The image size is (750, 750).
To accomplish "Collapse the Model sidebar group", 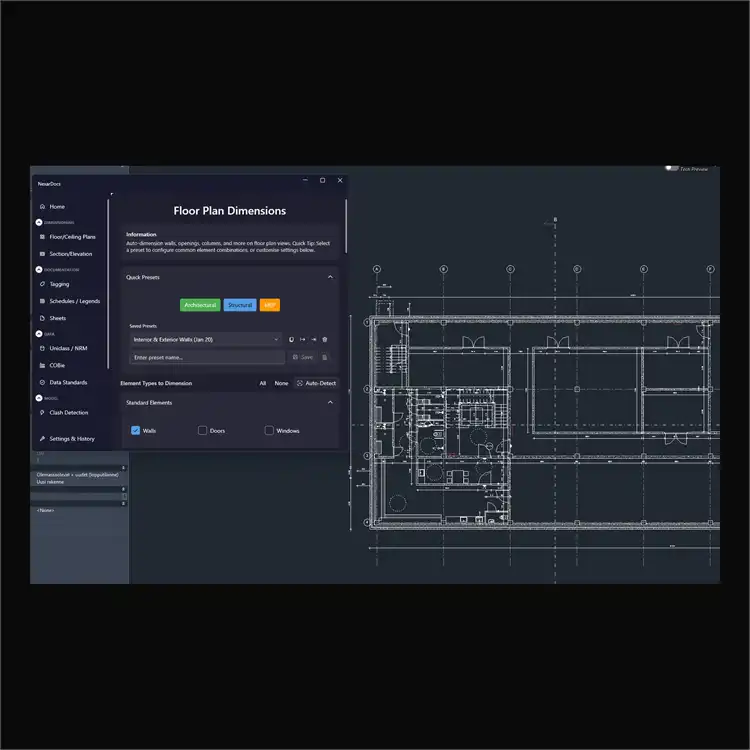I will (39, 397).
